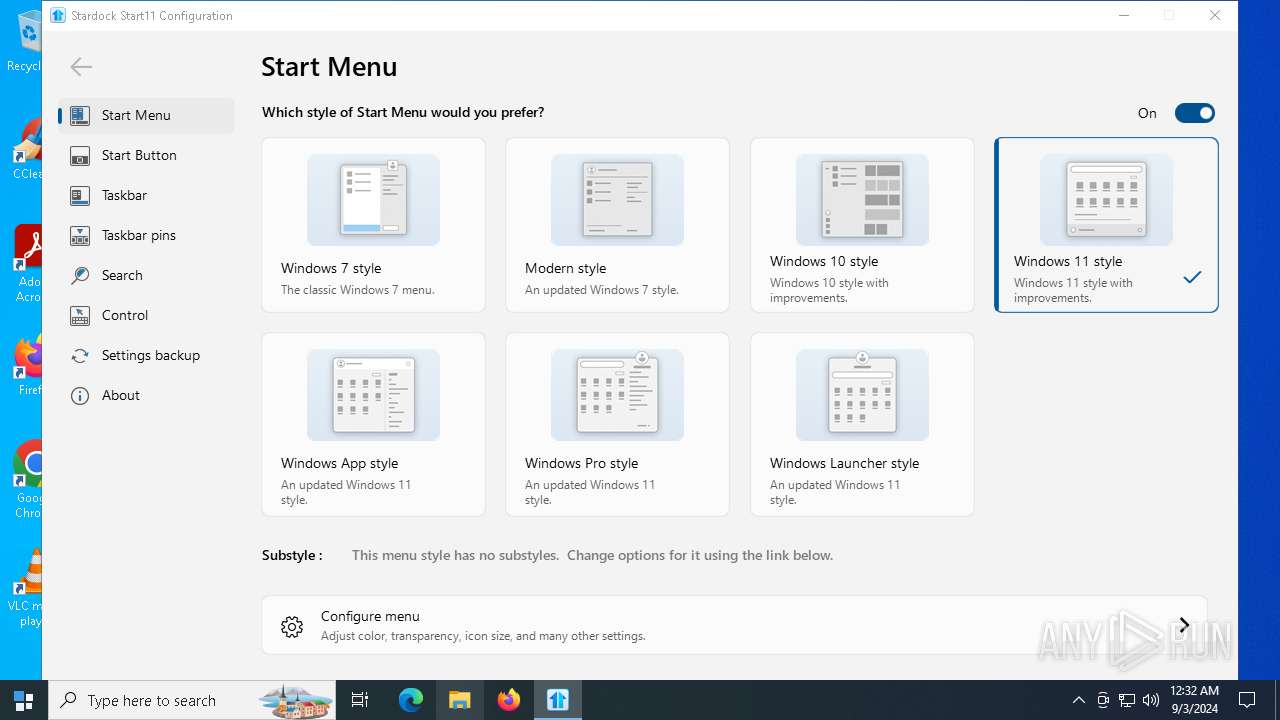
Task: Open the About section
Action: pyautogui.click(x=146, y=395)
